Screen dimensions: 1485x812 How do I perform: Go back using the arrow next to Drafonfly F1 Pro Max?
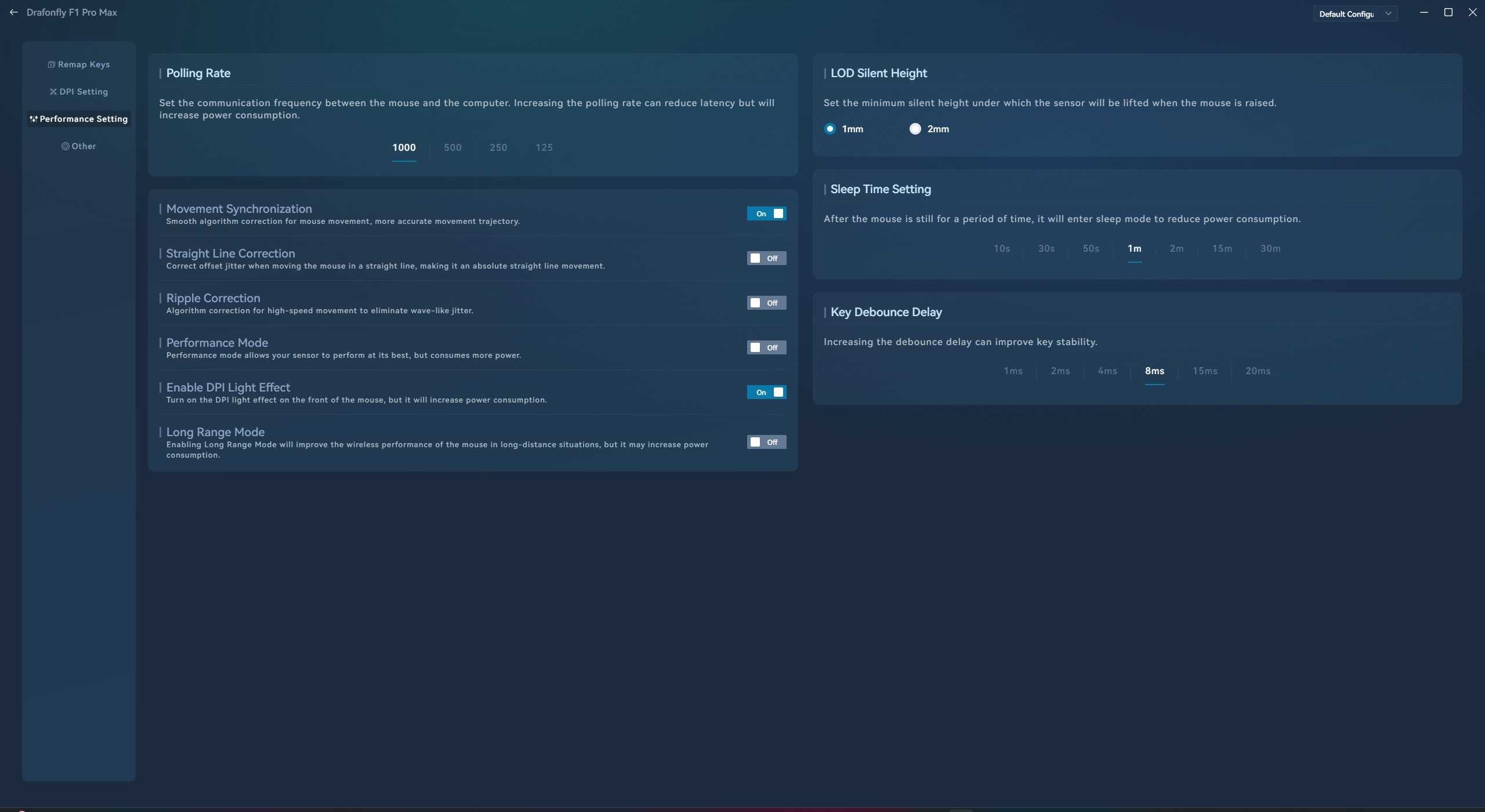coord(14,12)
